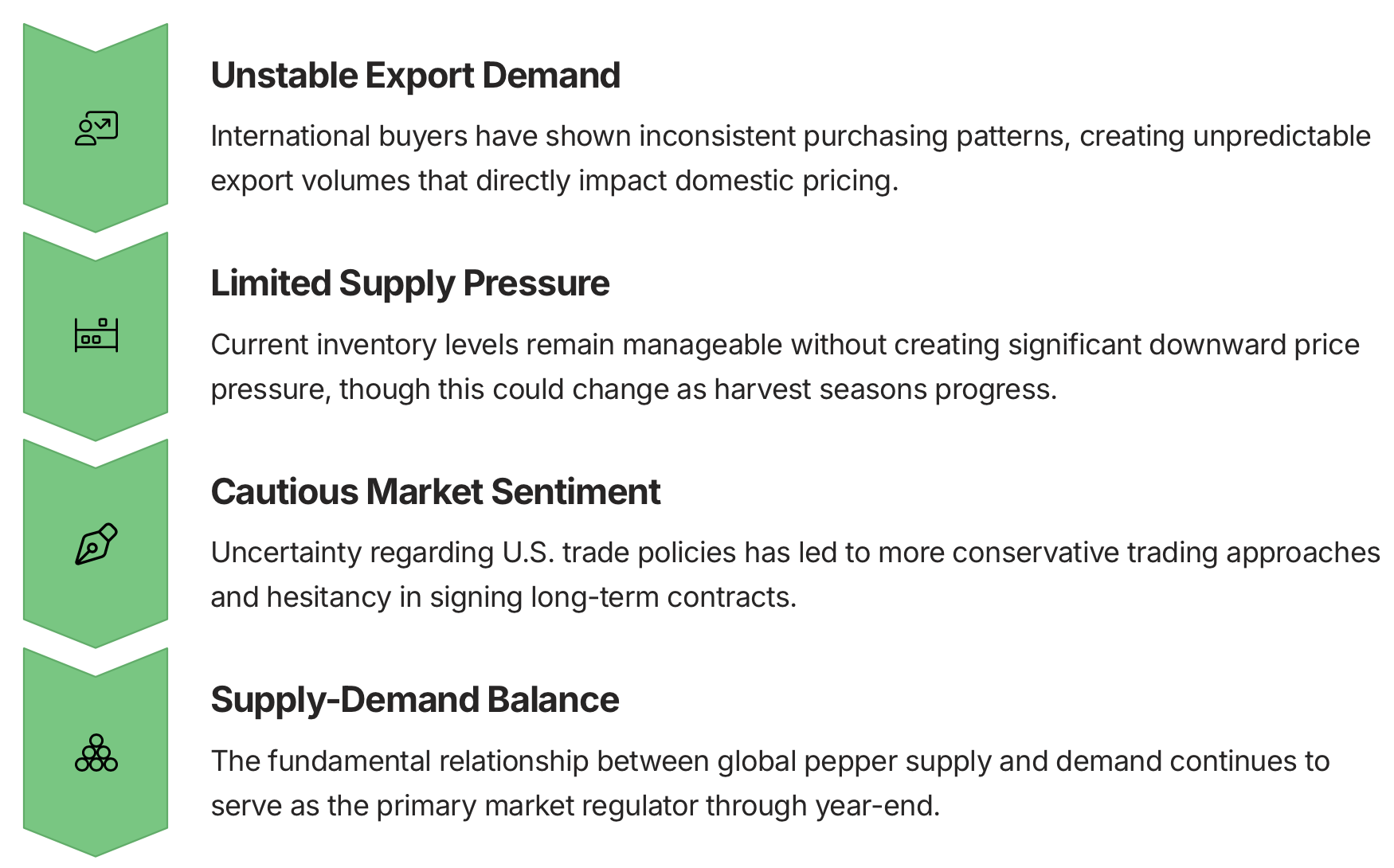This screenshot has height=868, width=1394.
Task: Click the second green chevron arrow block
Action: tap(96, 336)
